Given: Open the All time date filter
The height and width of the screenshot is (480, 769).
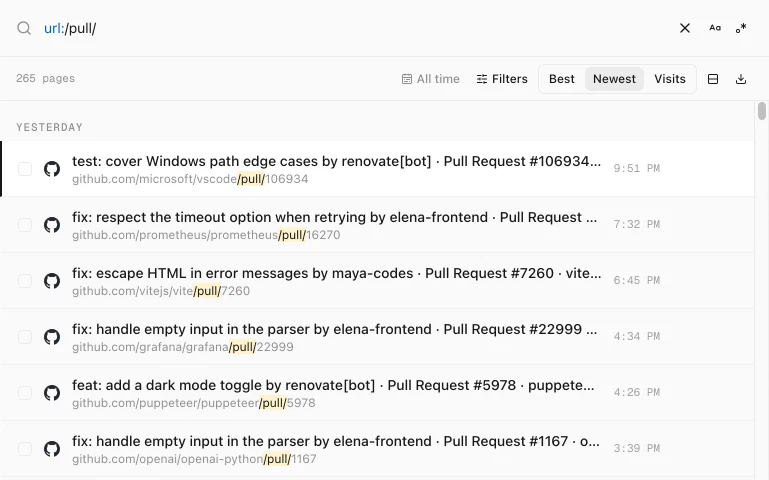Looking at the screenshot, I should (x=431, y=79).
